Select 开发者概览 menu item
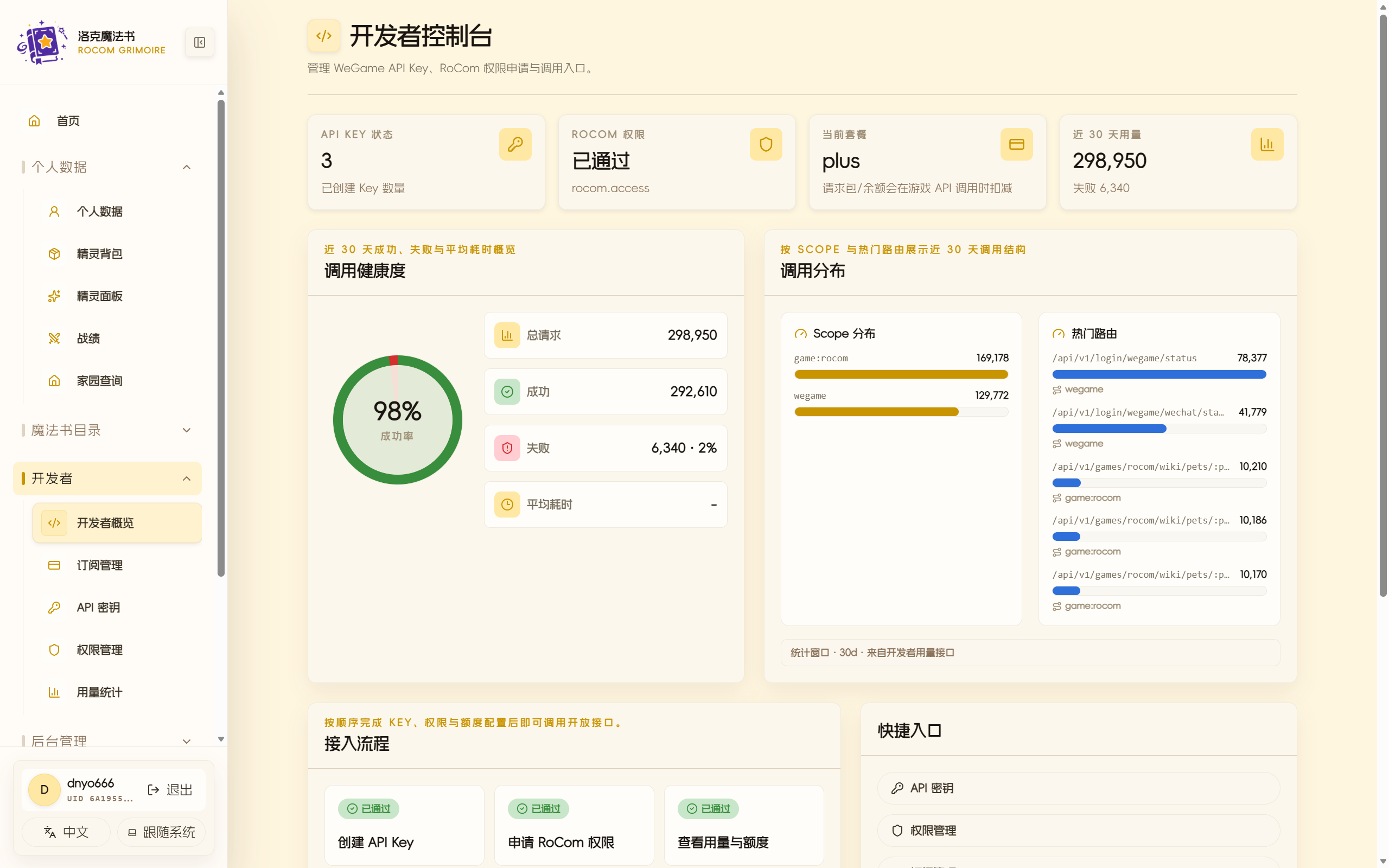 (x=117, y=523)
